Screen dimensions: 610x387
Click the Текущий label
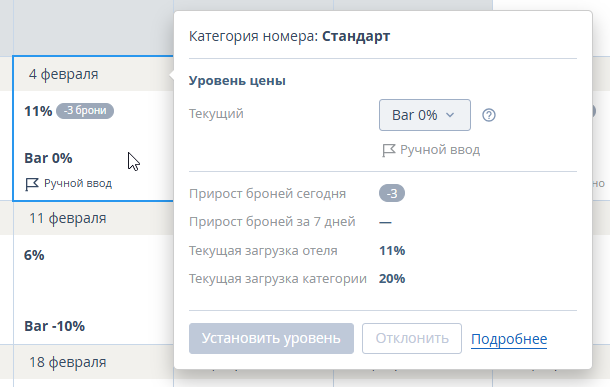[216, 114]
